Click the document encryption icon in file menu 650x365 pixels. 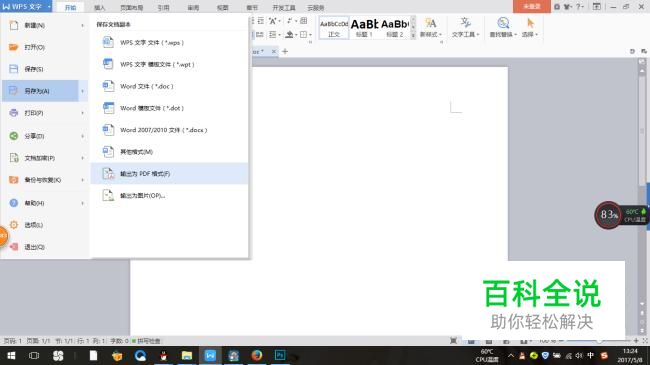pos(14,158)
